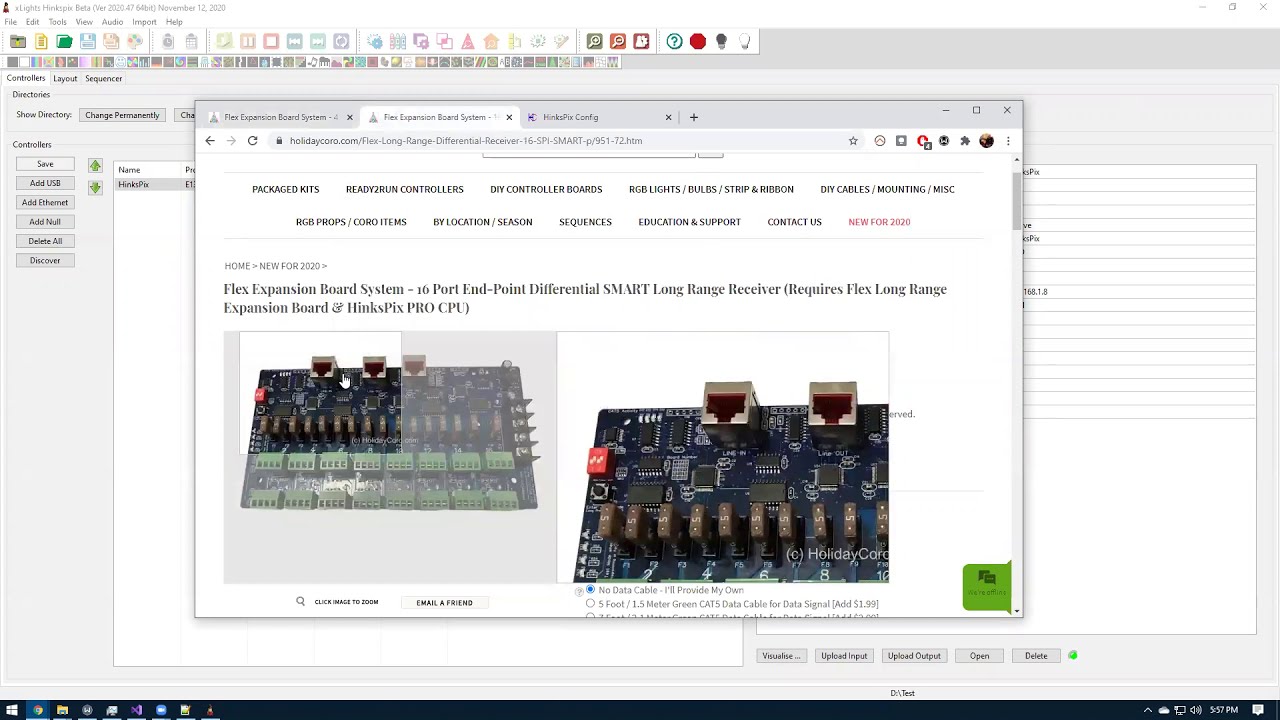Click the save disk icon in xLights toolbar
The height and width of the screenshot is (720, 1280).
88,41
